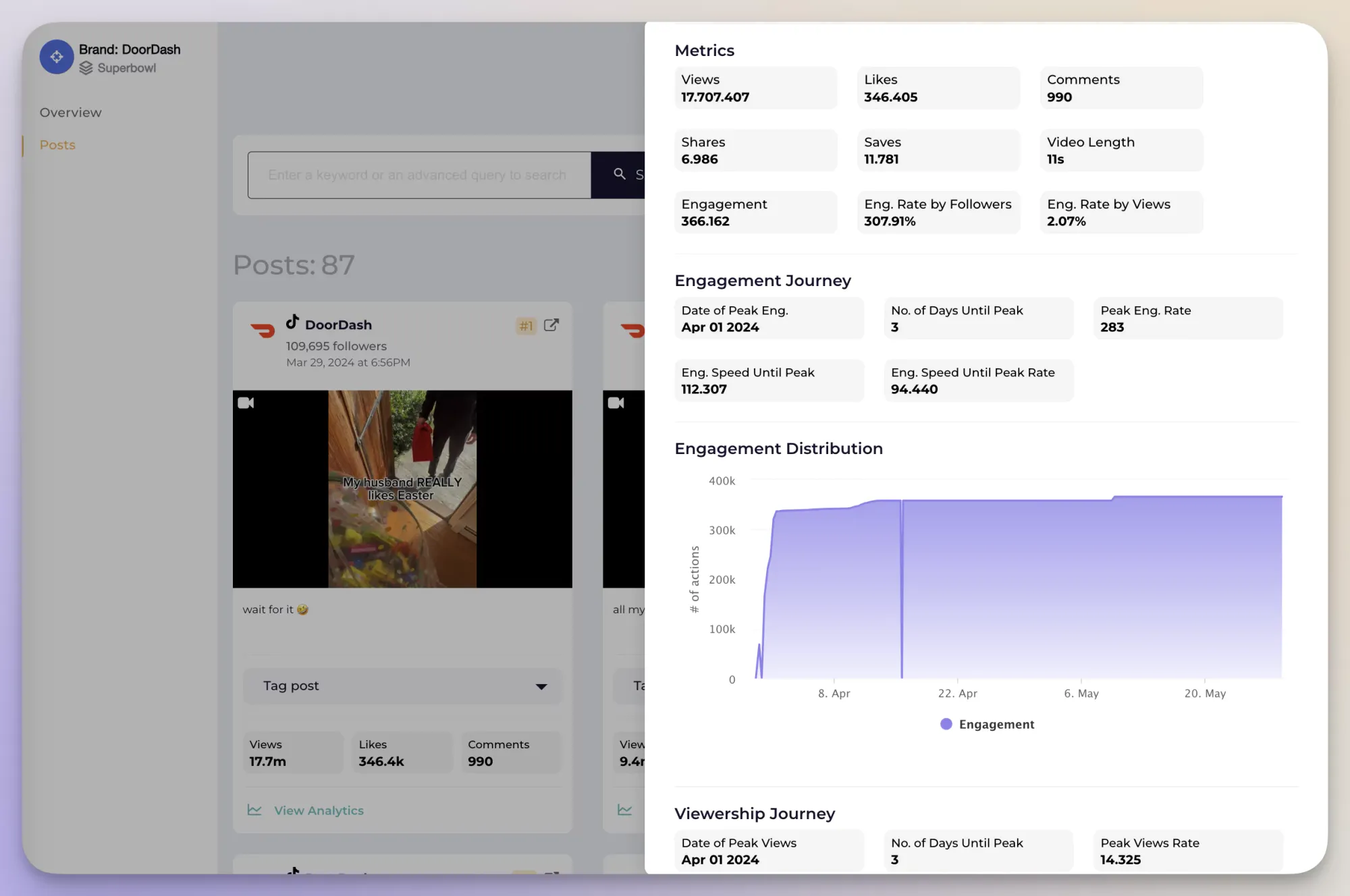Click the Shares 6.986 metric card
This screenshot has width=1350, height=896.
pos(756,150)
